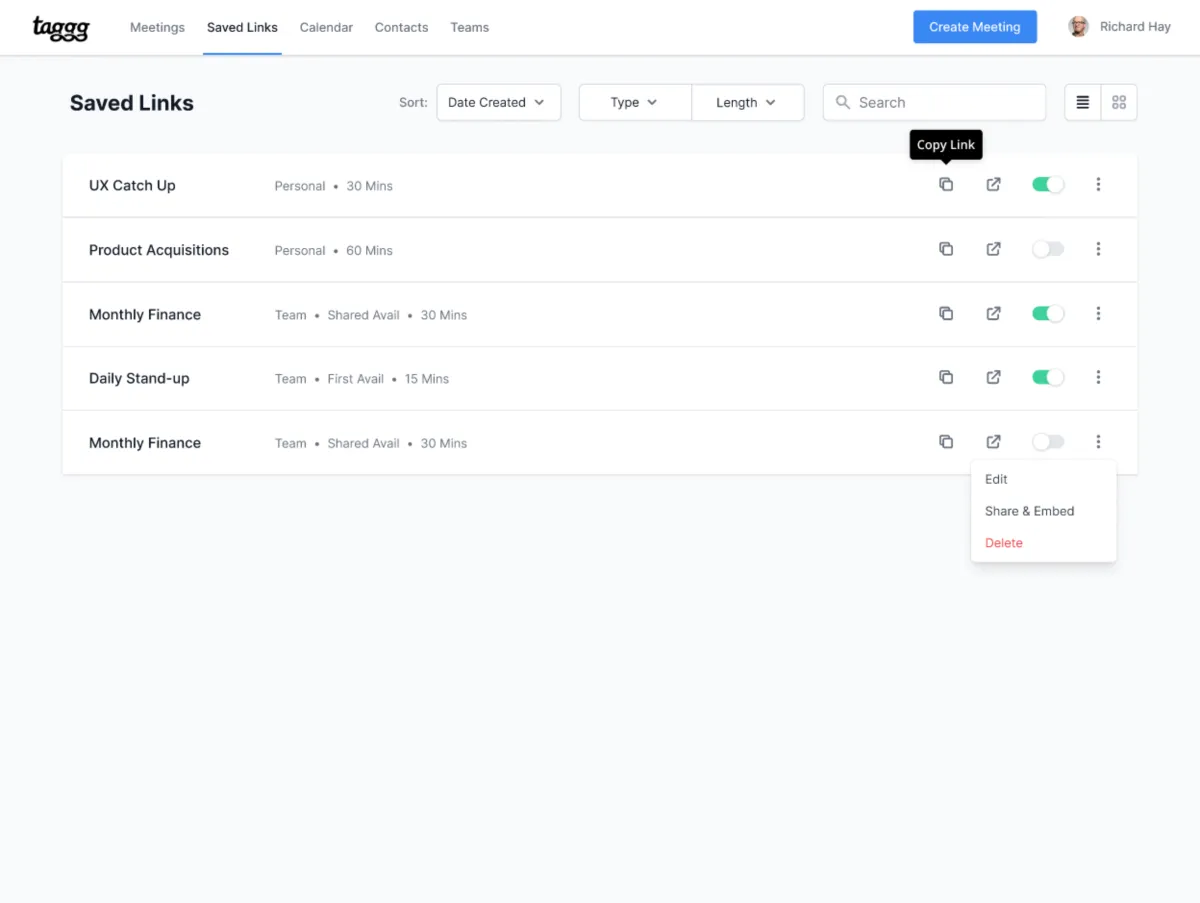This screenshot has height=903, width=1200.
Task: Open more options for UX Catch Up
Action: (1098, 185)
